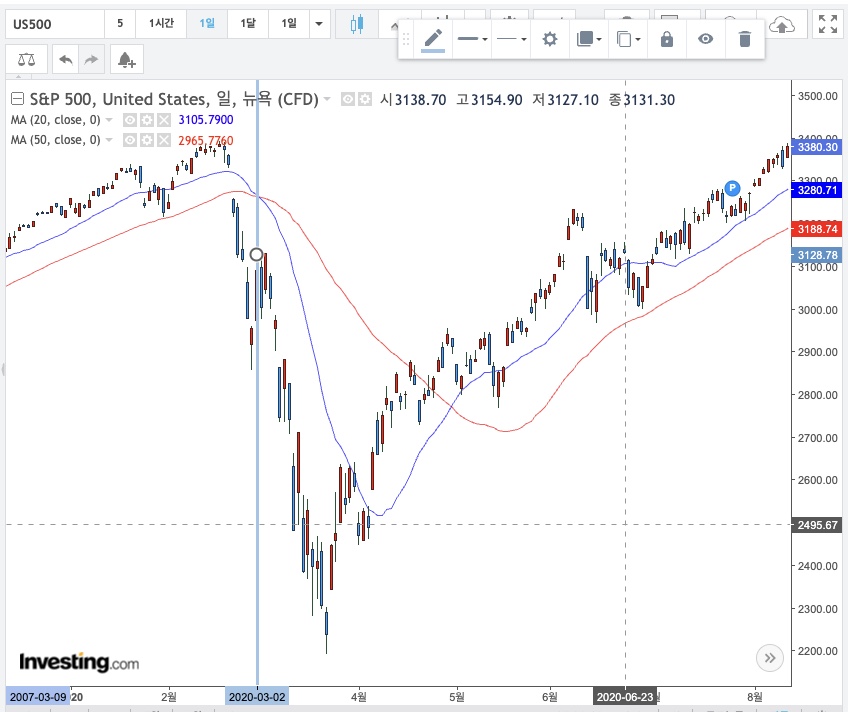Remove the MA 20 indicator
Image resolution: width=848 pixels, height=712 pixels.
click(x=164, y=120)
